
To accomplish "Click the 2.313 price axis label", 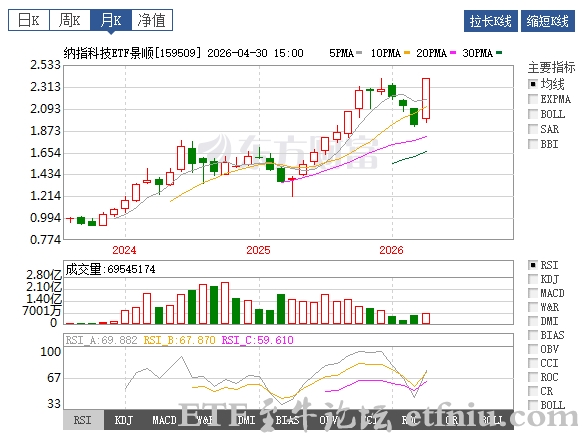I will [45, 87].
